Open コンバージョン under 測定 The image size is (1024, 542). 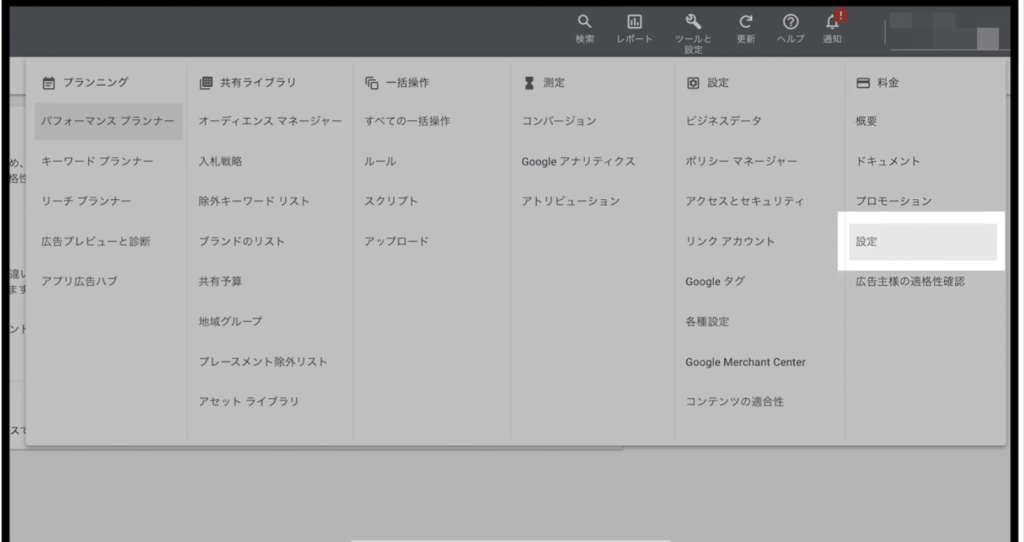tap(559, 121)
